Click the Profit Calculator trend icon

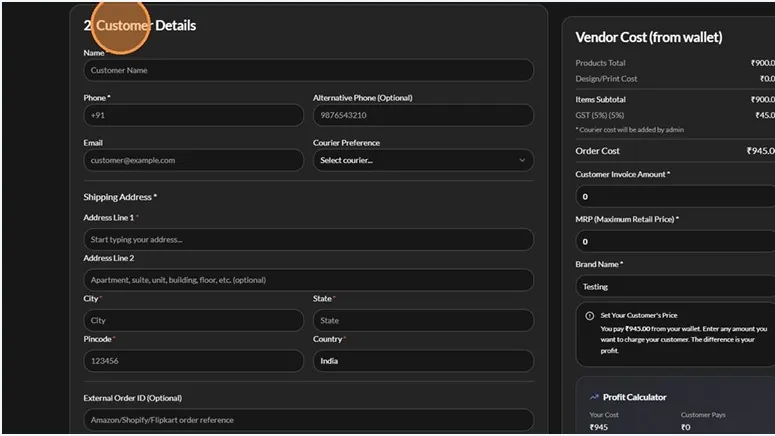click(594, 397)
